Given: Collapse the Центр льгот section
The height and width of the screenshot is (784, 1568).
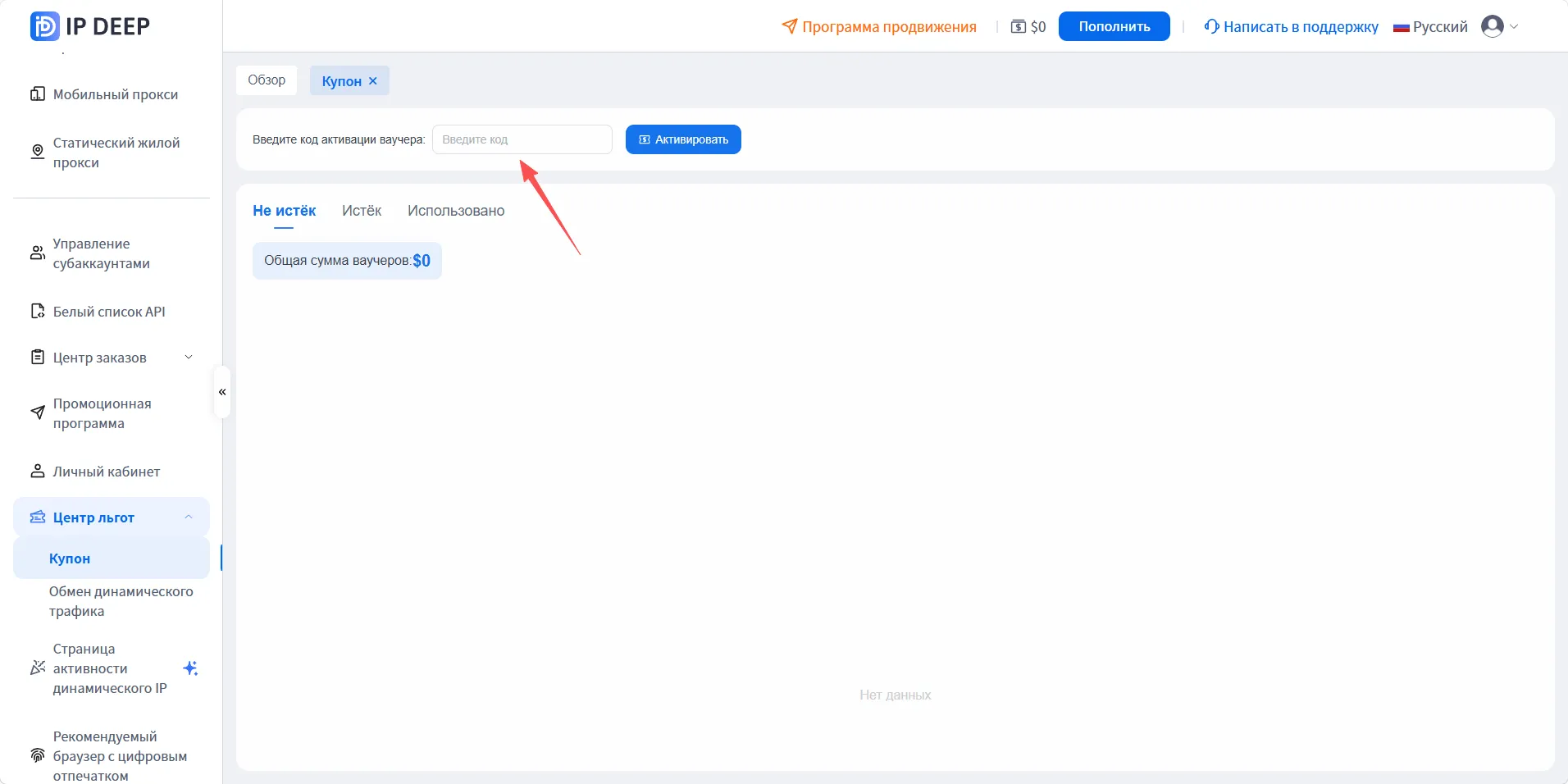Looking at the screenshot, I should click(189, 517).
